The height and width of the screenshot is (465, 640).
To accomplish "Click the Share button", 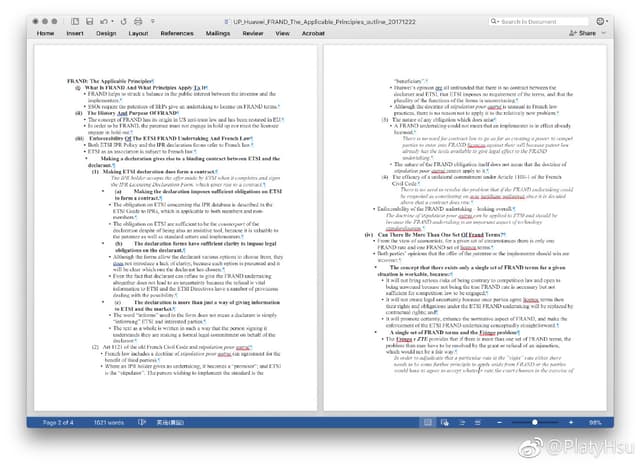I will [x=583, y=33].
